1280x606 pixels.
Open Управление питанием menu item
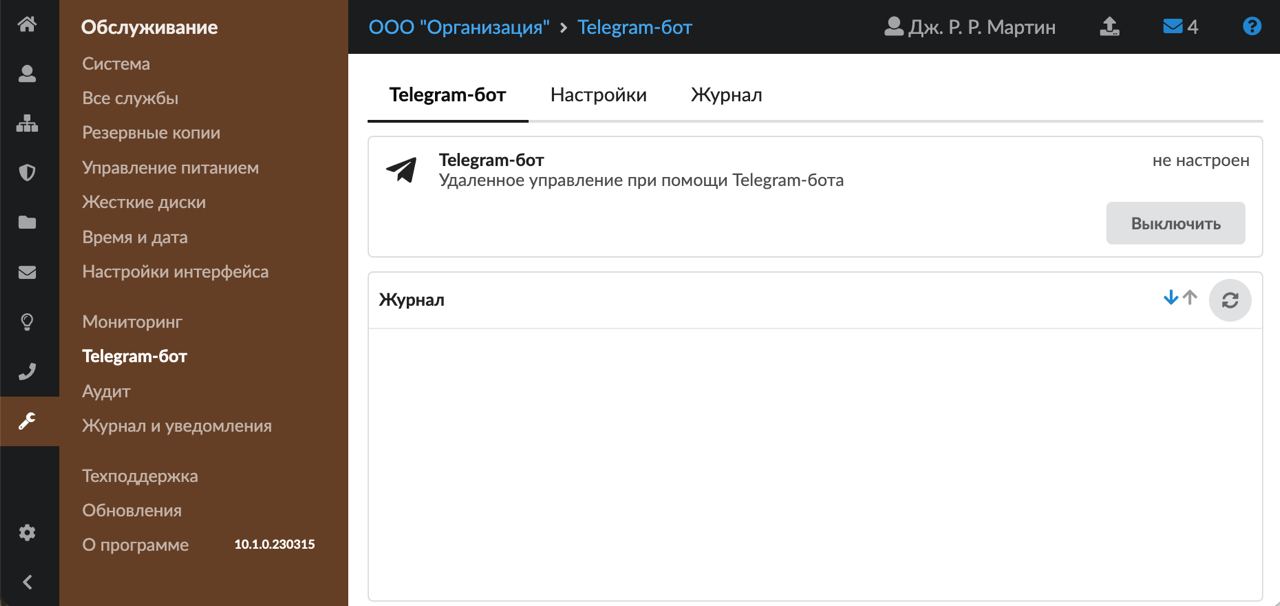click(x=170, y=168)
